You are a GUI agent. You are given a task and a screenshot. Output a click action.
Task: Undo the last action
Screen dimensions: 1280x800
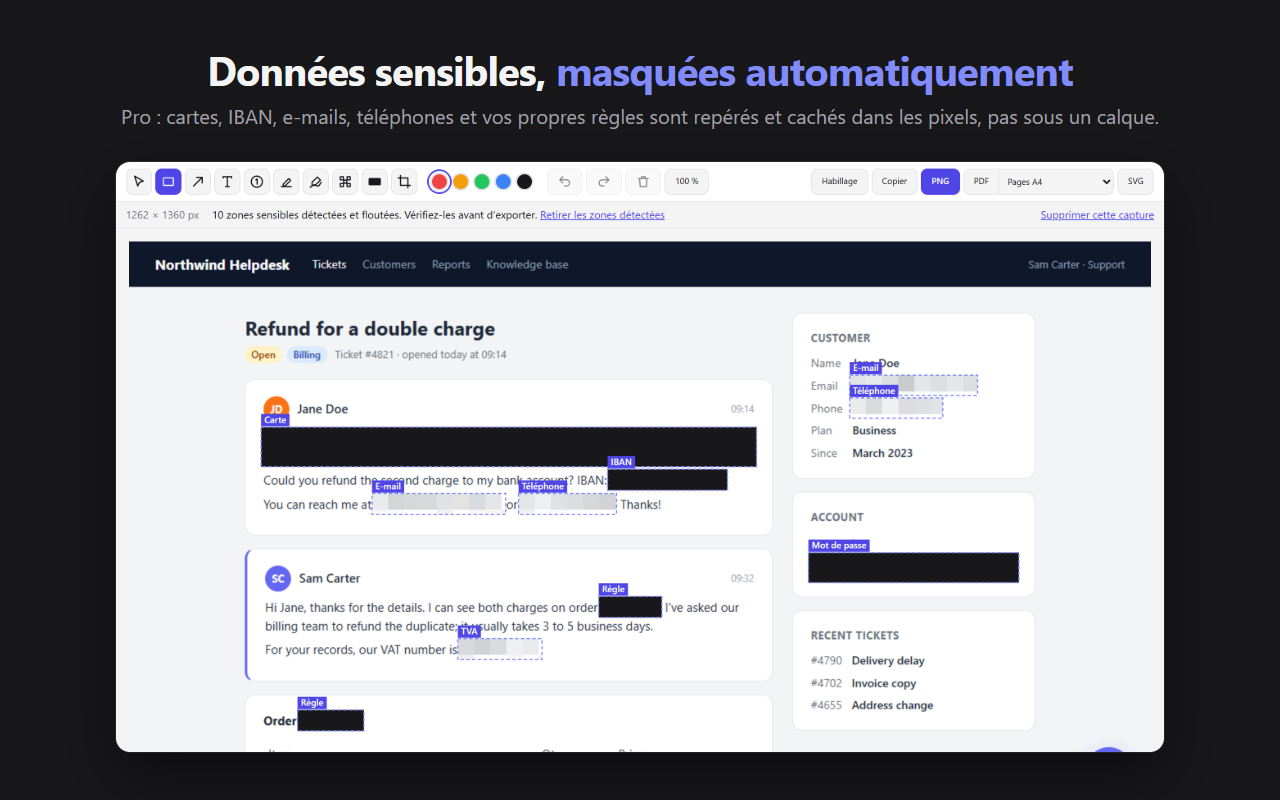tap(564, 182)
